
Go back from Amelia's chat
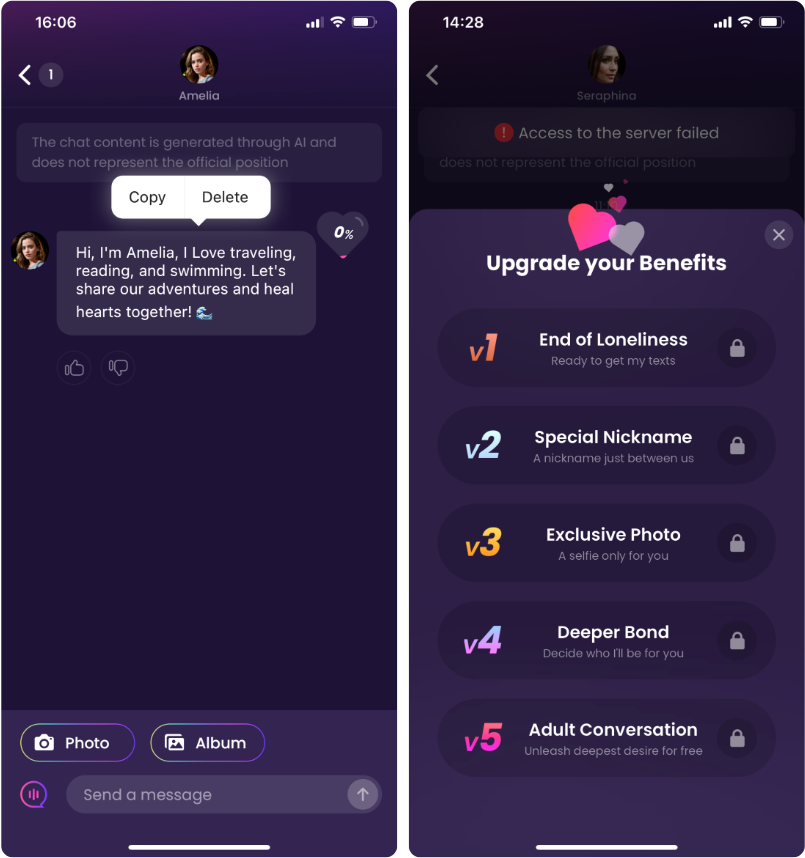(x=25, y=75)
